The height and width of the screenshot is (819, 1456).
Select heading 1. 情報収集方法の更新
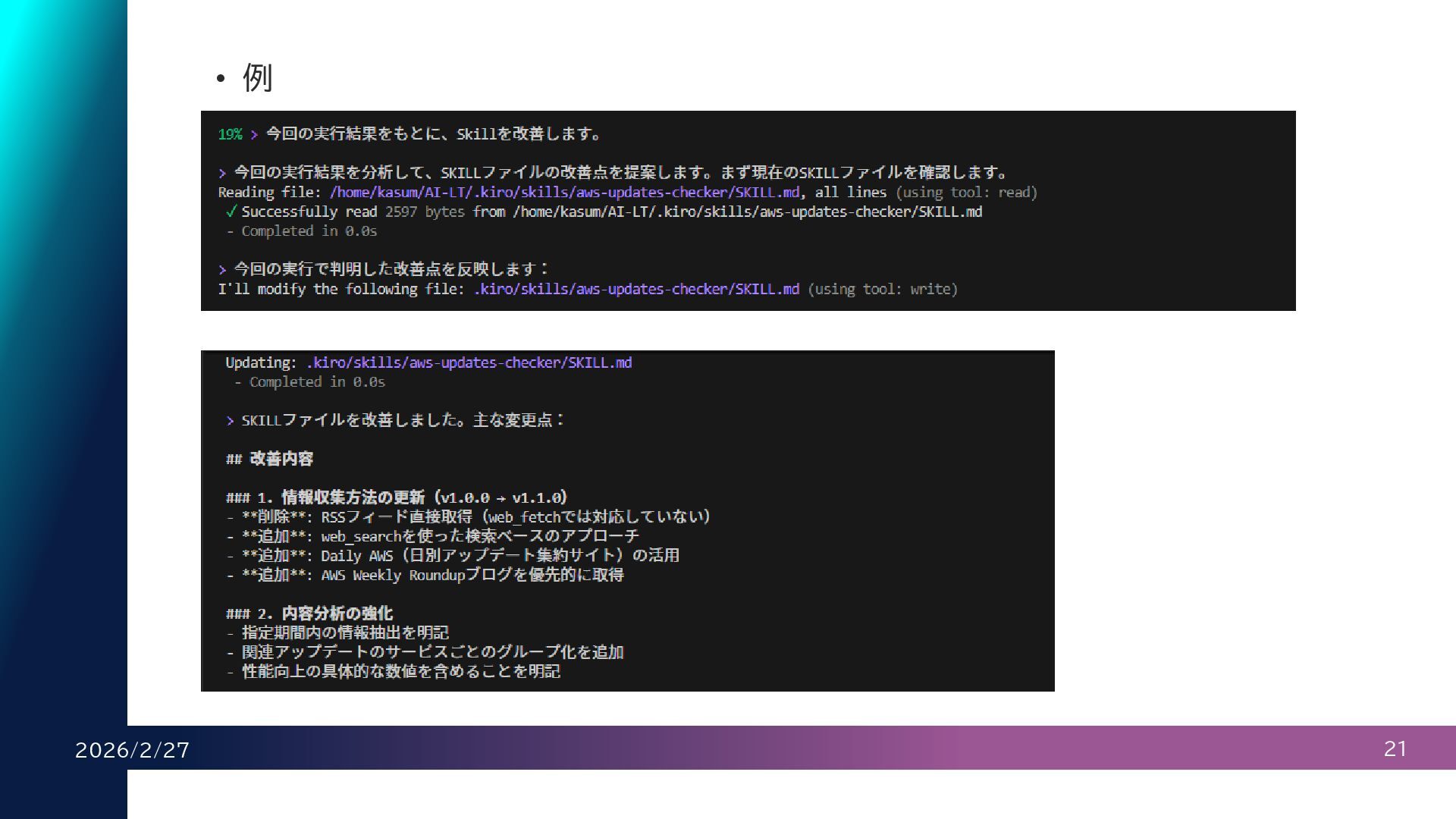coord(397,497)
